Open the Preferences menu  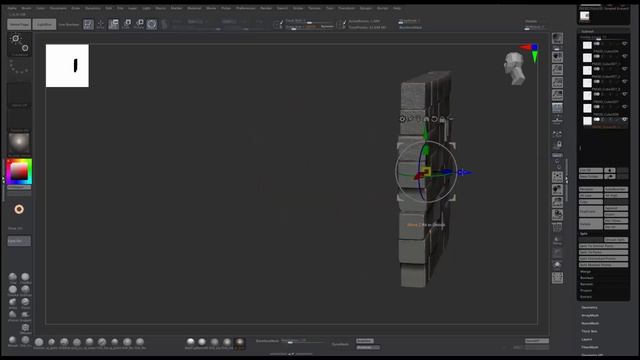point(246,8)
